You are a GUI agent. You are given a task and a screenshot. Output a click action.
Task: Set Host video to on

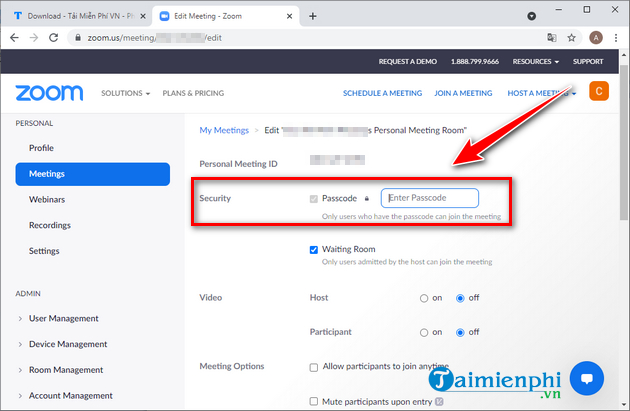pyautogui.click(x=424, y=298)
